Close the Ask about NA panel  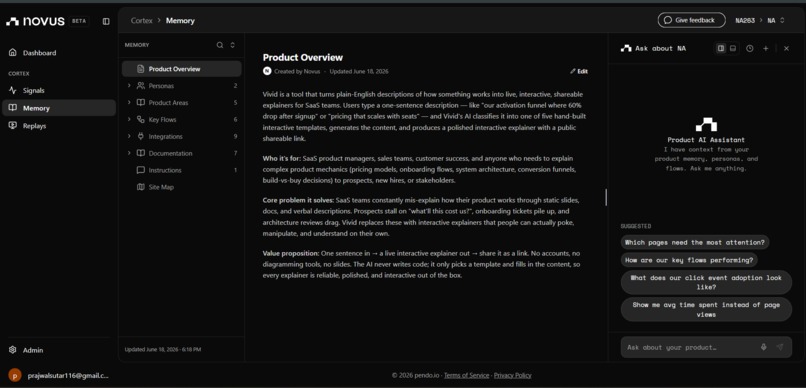click(786, 48)
